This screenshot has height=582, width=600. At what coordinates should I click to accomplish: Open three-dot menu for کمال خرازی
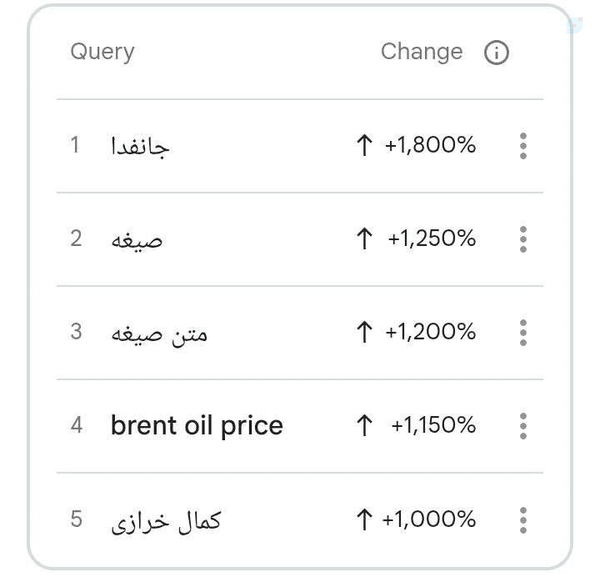tap(523, 520)
